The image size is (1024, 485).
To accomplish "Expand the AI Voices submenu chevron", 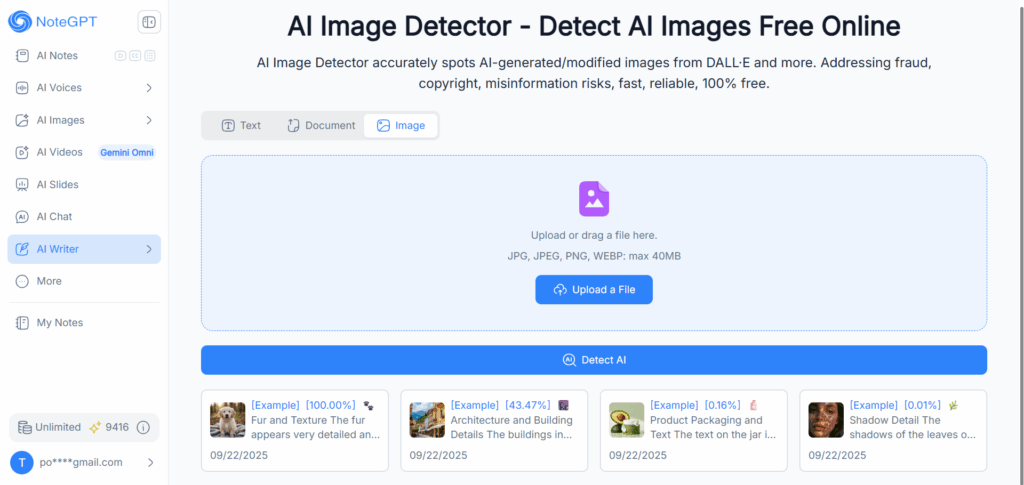I will [x=149, y=87].
